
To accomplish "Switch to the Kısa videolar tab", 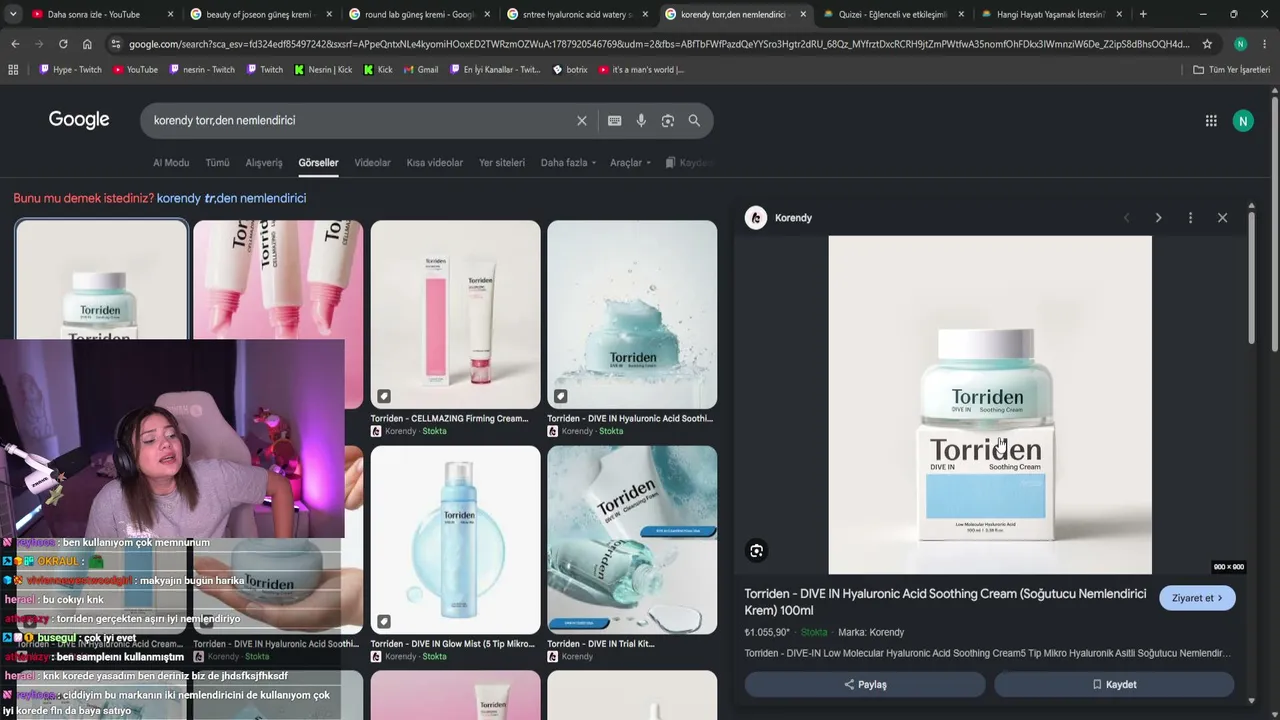I will tap(435, 163).
